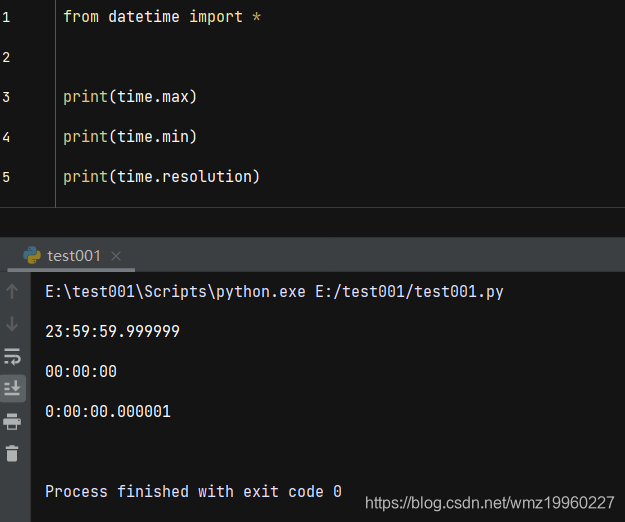Clear console with the trash icon
The width and height of the screenshot is (625, 522).
click(12, 453)
